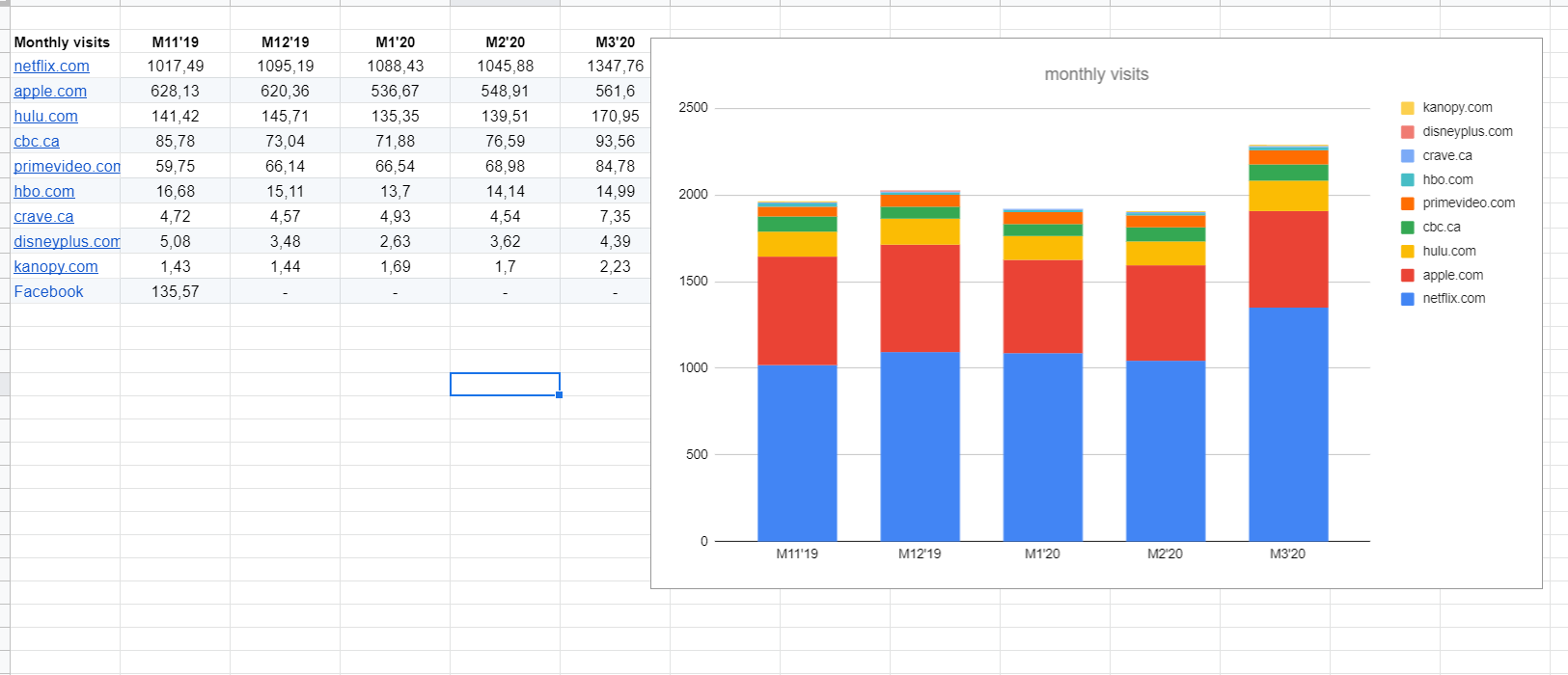The height and width of the screenshot is (675, 1568).
Task: Click the selected empty cell with blue border
Action: tap(506, 384)
